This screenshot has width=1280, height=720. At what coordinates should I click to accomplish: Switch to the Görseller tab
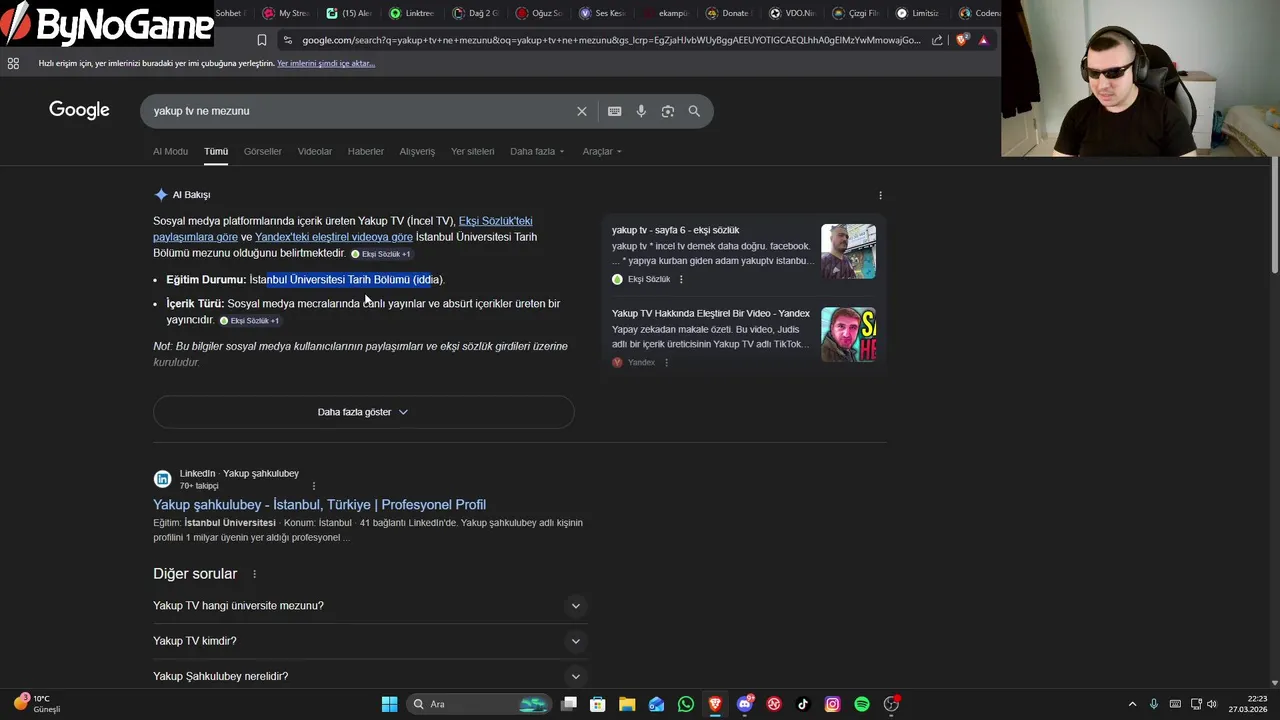click(x=262, y=152)
